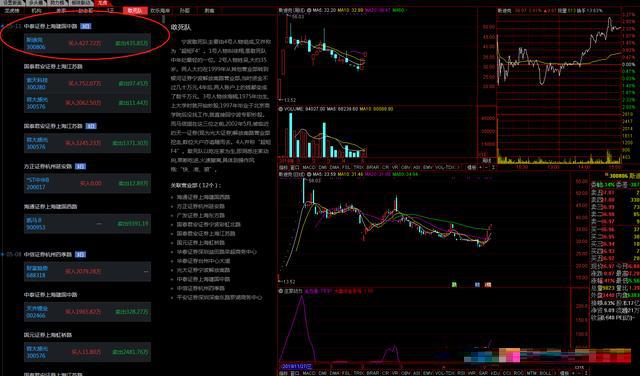Select OBV in the upper indicator bar
Image resolution: width=640 pixels, height=376 pixels.
(x=406, y=167)
